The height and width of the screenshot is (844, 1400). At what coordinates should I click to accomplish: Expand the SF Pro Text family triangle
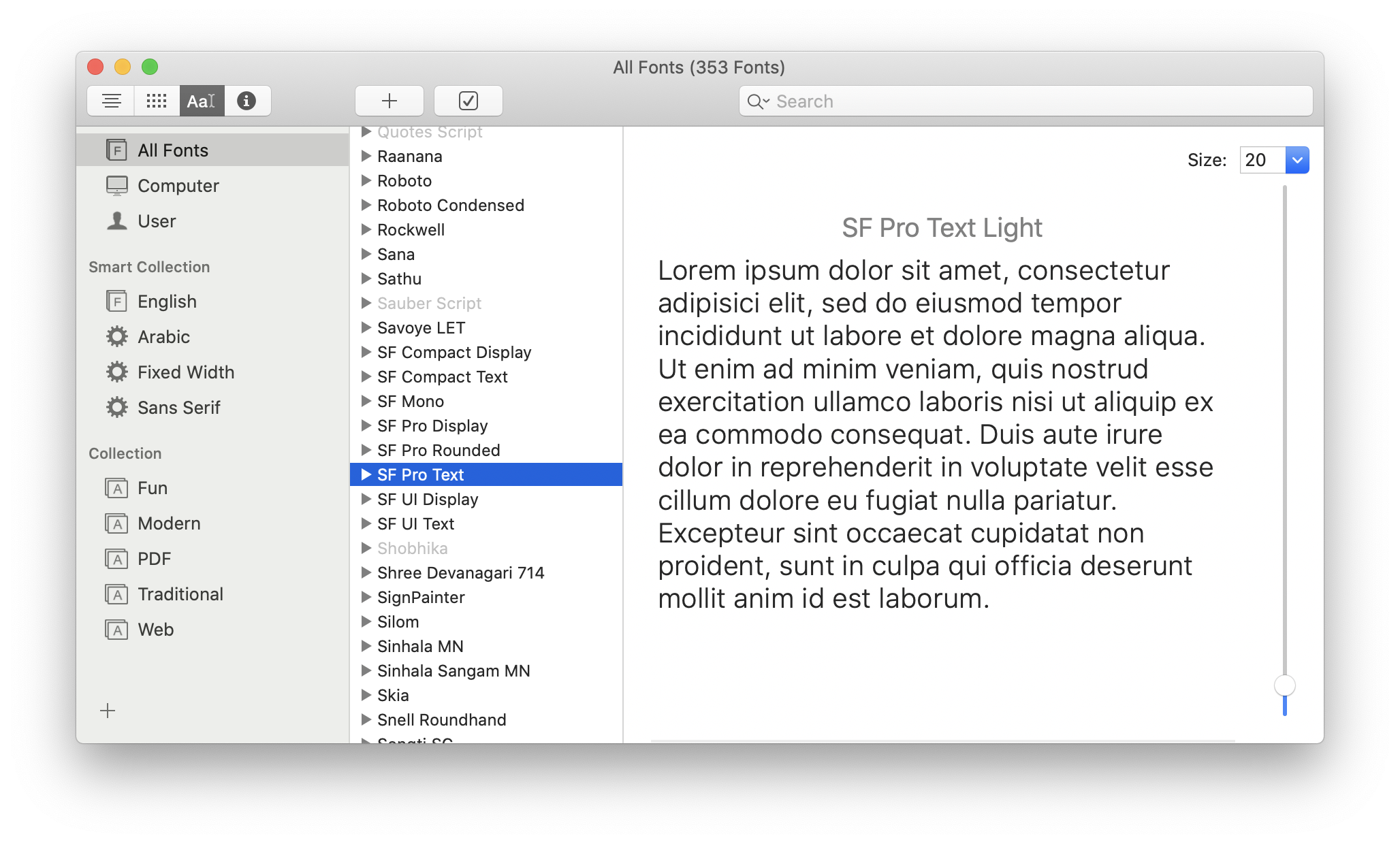tap(366, 474)
